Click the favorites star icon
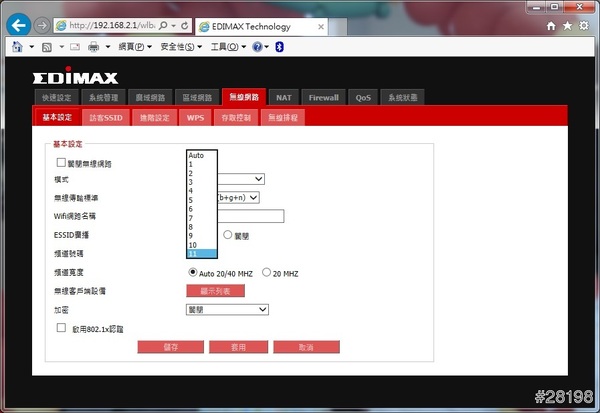The width and height of the screenshot is (600, 413). point(567,24)
